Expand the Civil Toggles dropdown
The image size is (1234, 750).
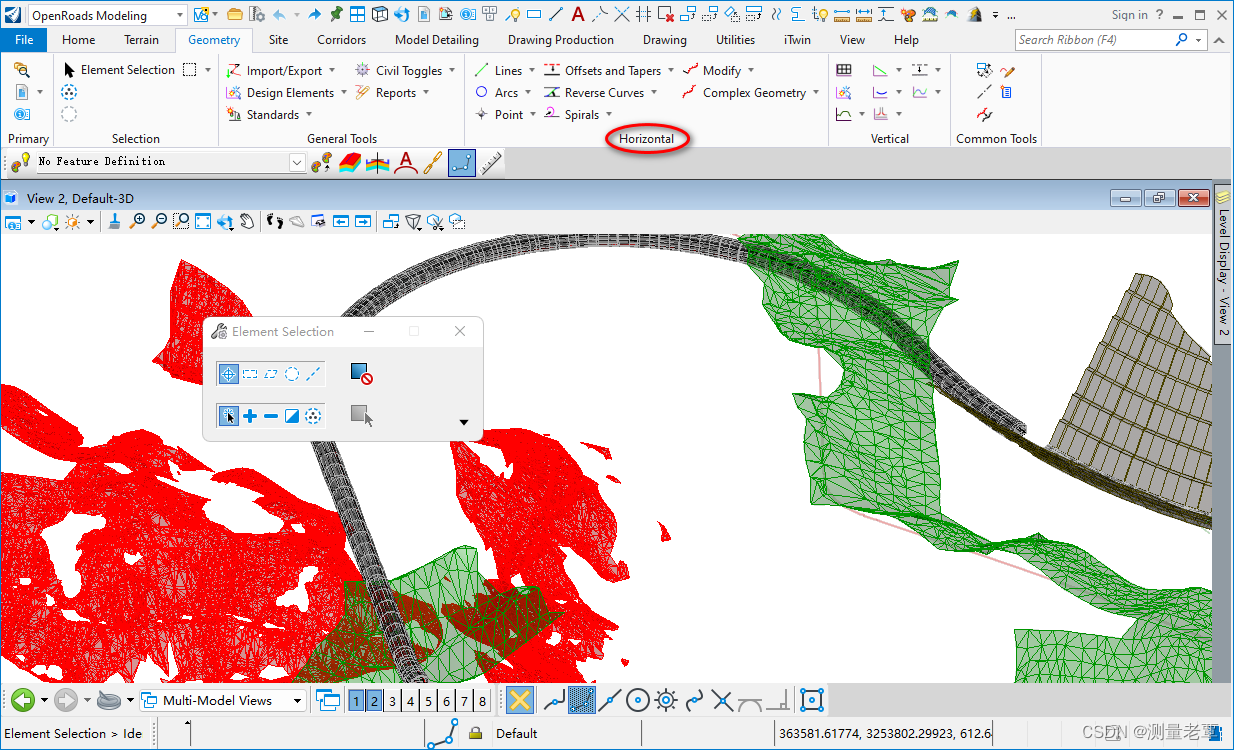click(x=452, y=70)
